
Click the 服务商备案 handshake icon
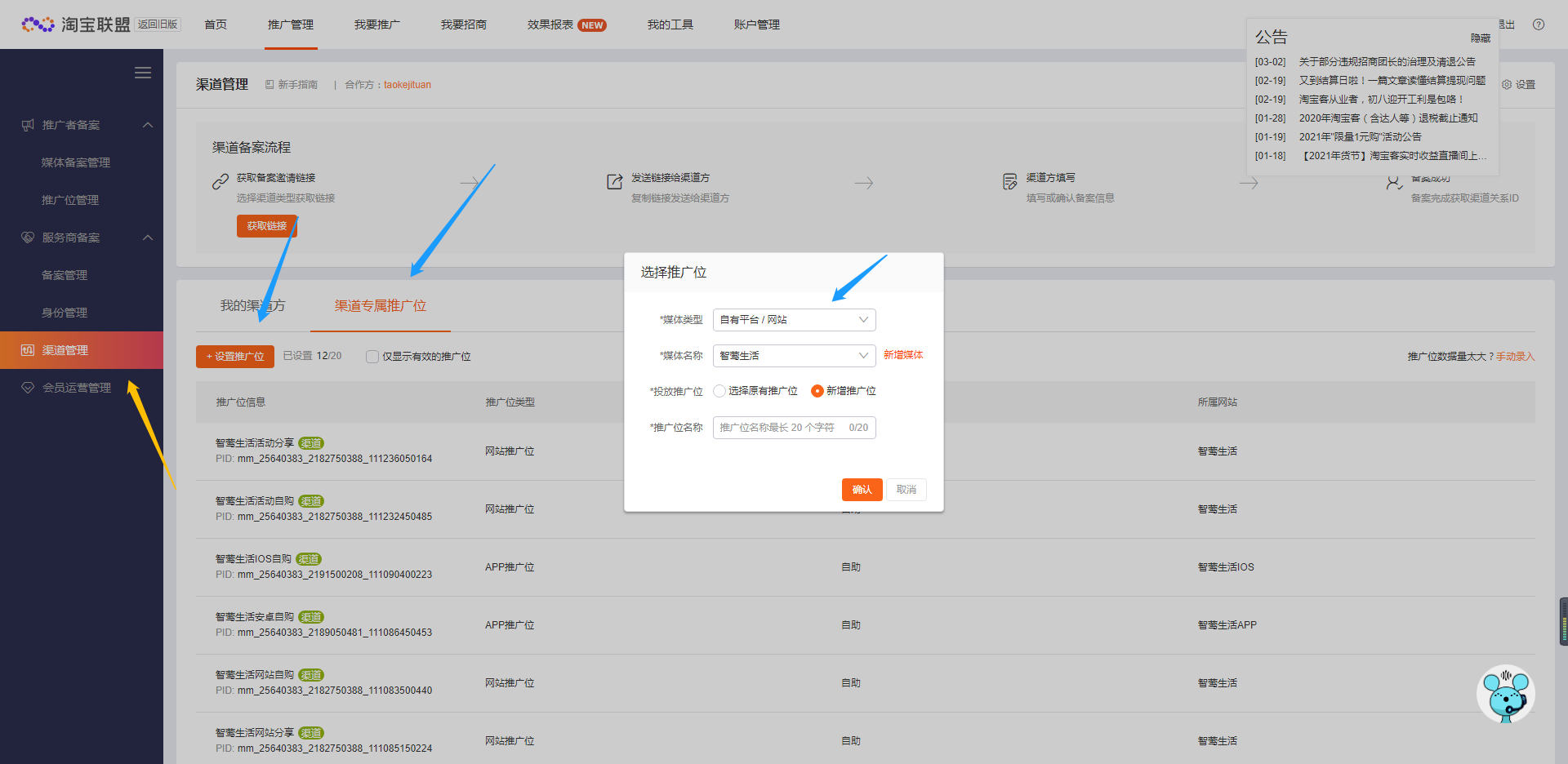coord(28,238)
